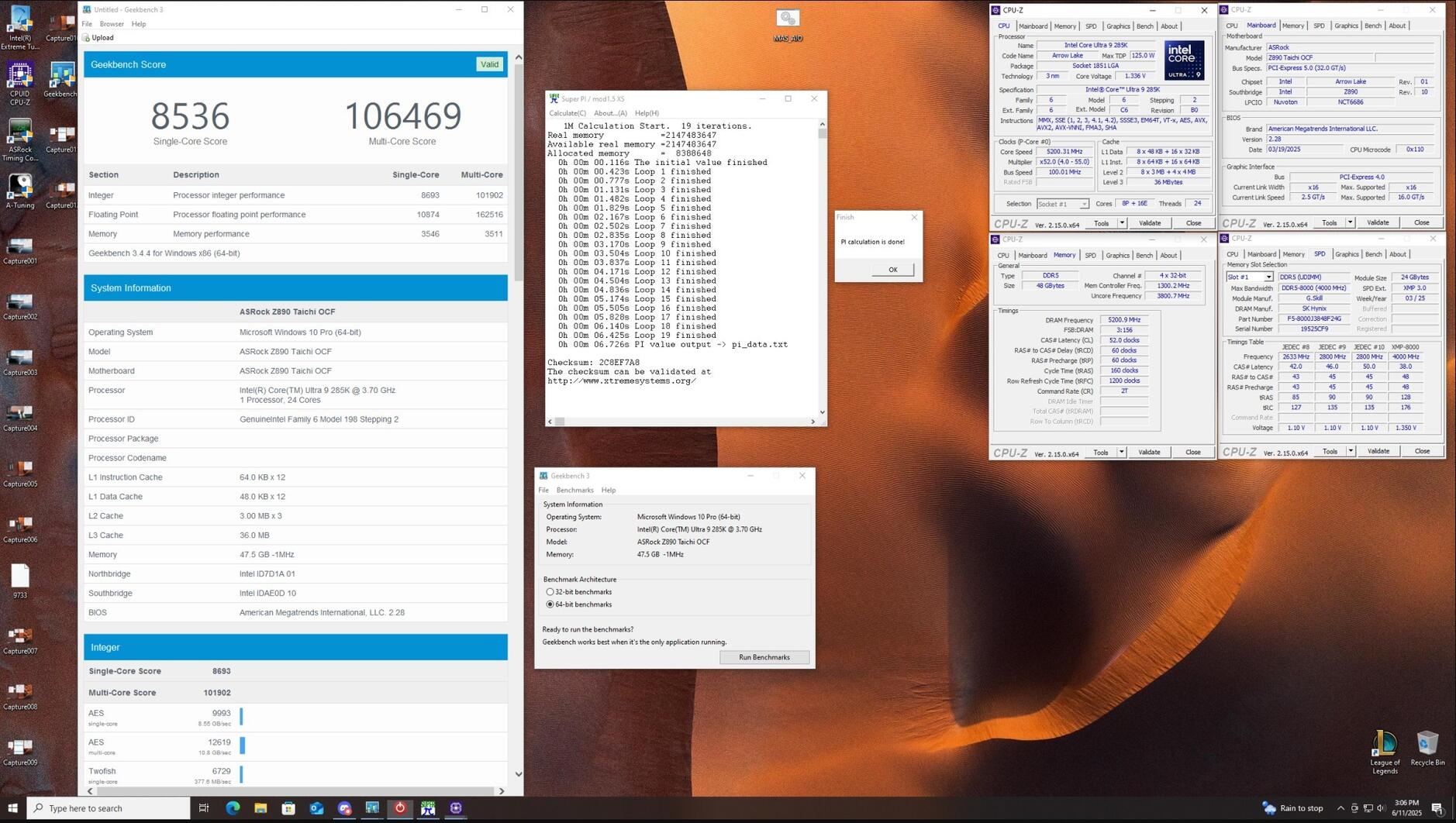Click Validate in CPU-Z CPU window
This screenshot has height=823, width=1456.
coord(1150,223)
